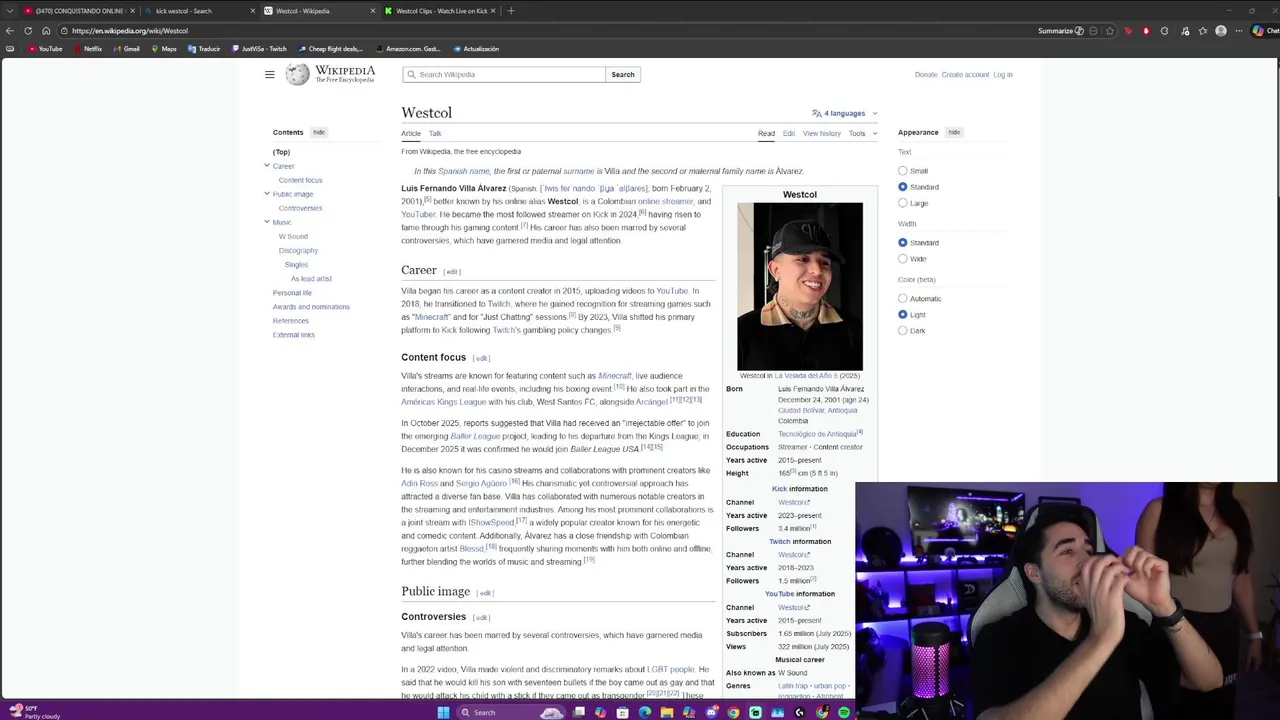This screenshot has height=720, width=1280.
Task: Hide the Contents sidebar
Action: 318,132
